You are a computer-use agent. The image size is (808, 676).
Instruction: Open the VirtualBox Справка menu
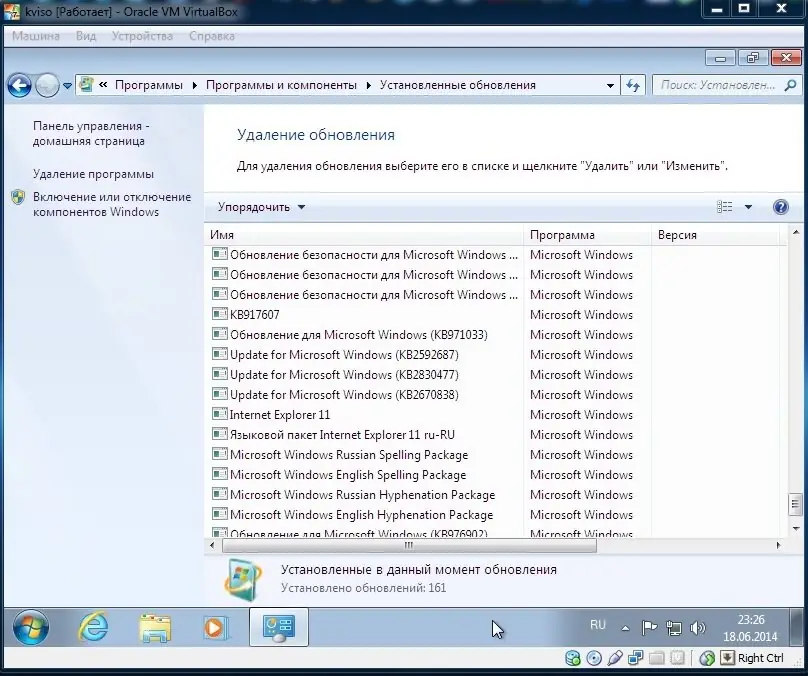pos(211,36)
